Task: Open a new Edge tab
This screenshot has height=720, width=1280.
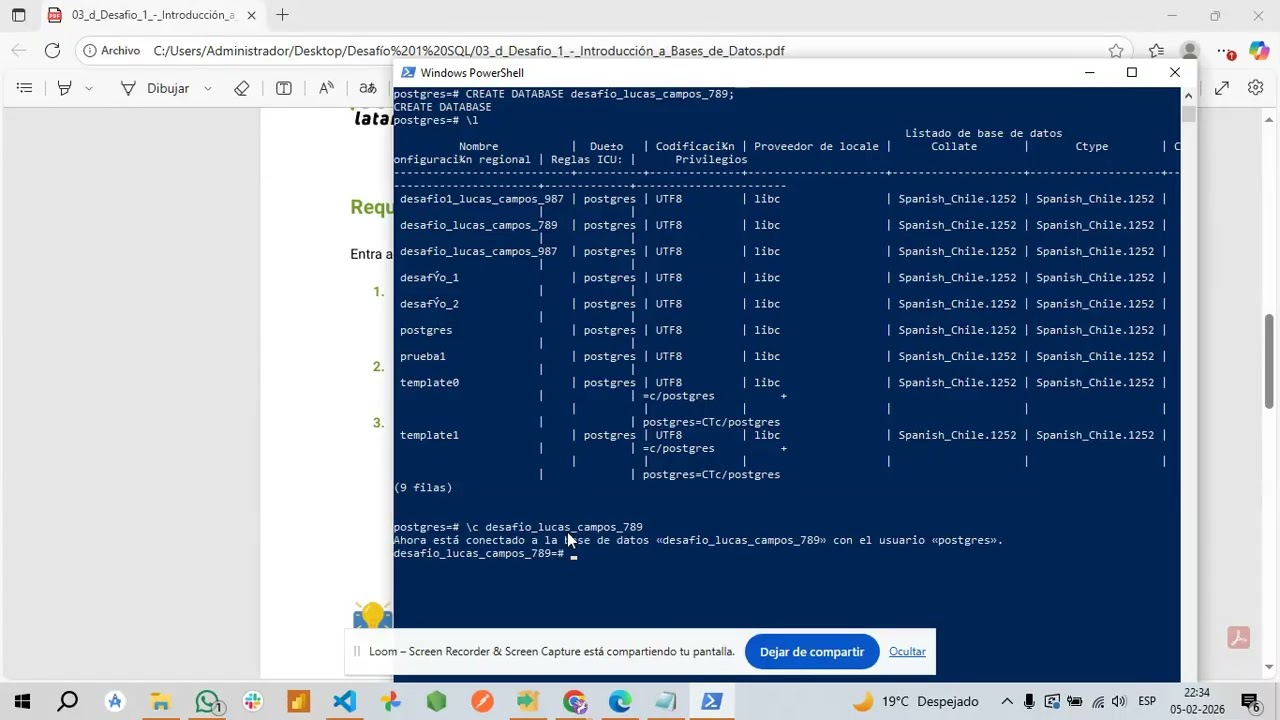Action: click(283, 15)
